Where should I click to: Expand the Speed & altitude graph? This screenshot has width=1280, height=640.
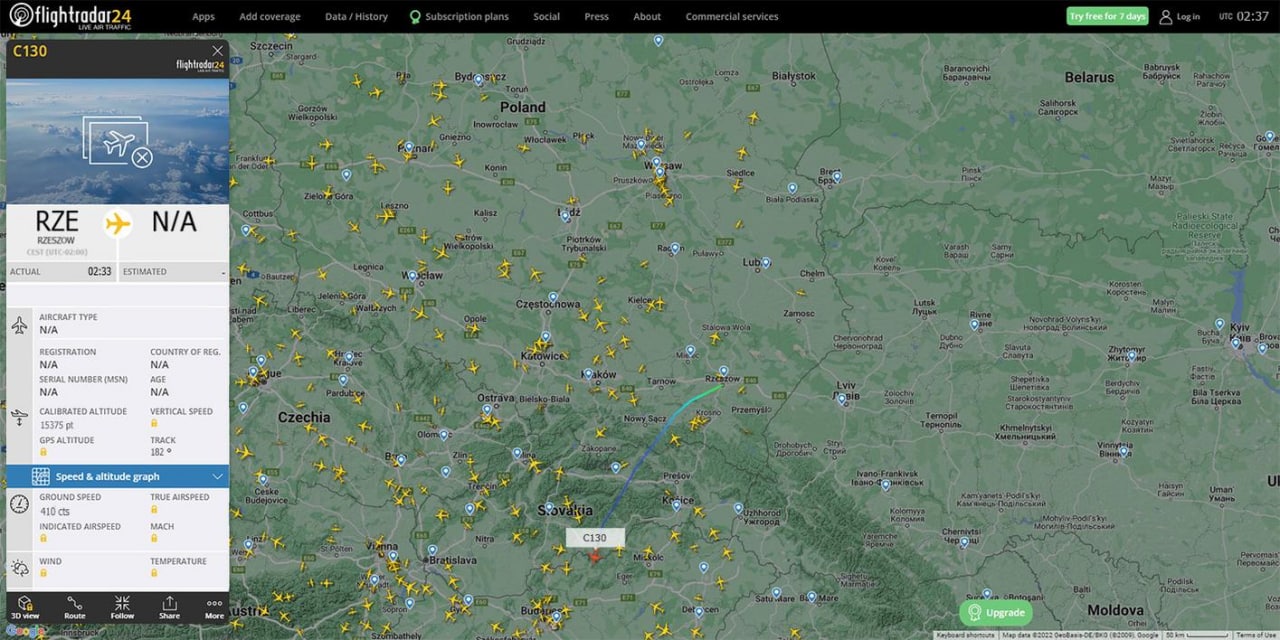[x=118, y=477]
